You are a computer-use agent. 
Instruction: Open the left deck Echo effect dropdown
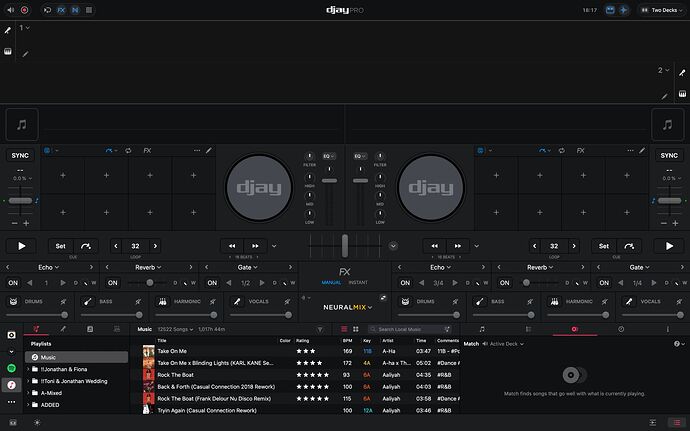click(x=48, y=267)
